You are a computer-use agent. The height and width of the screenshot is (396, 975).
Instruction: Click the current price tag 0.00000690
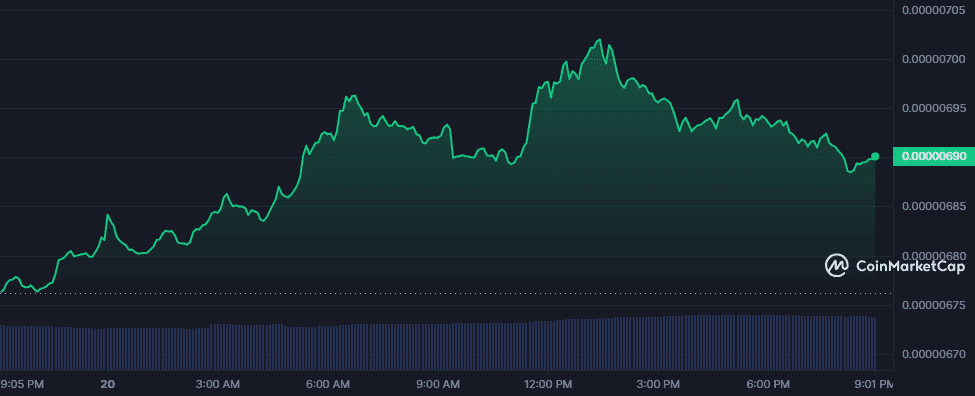tap(934, 157)
